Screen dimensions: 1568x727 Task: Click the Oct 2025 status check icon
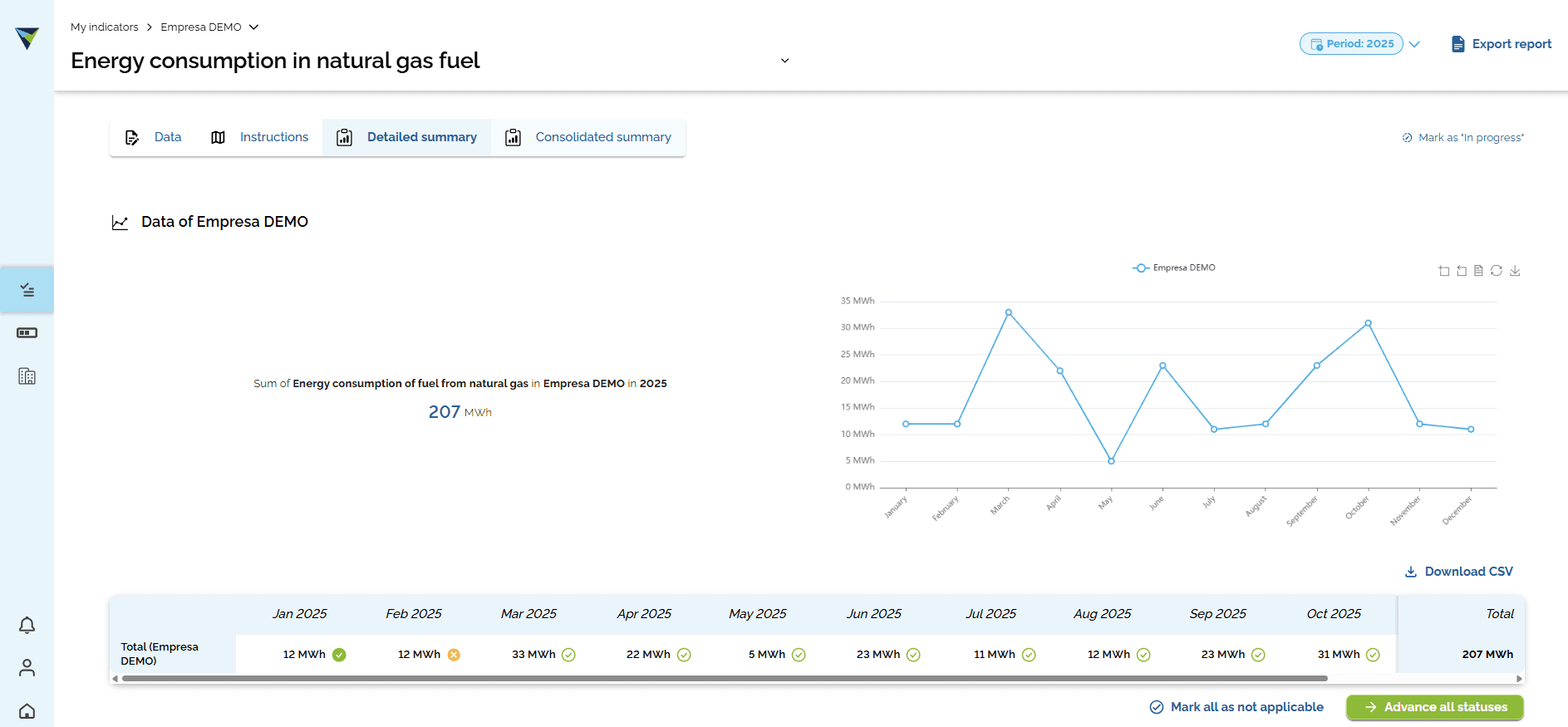1373,655
